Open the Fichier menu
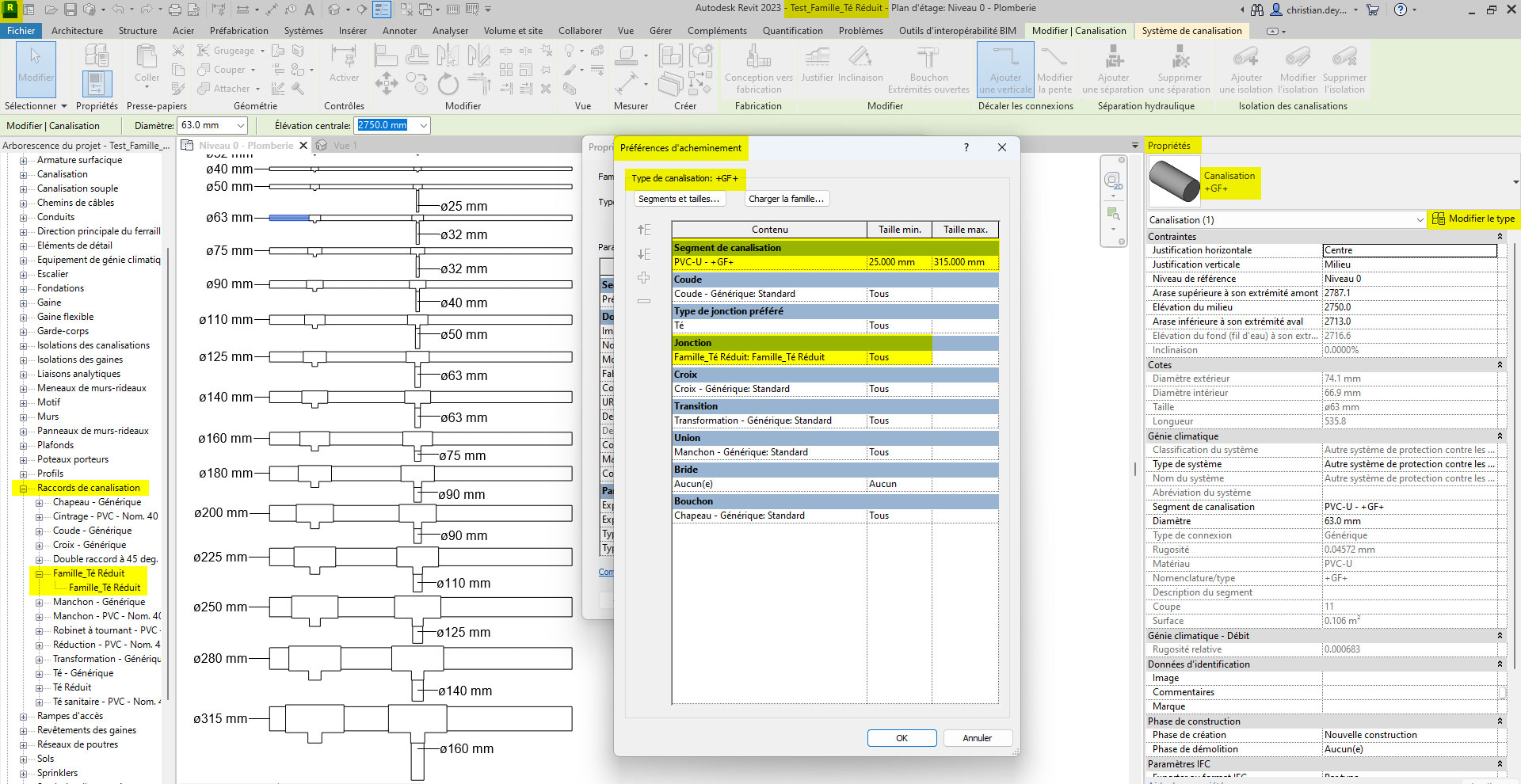The height and width of the screenshot is (784, 1521). 21,31
